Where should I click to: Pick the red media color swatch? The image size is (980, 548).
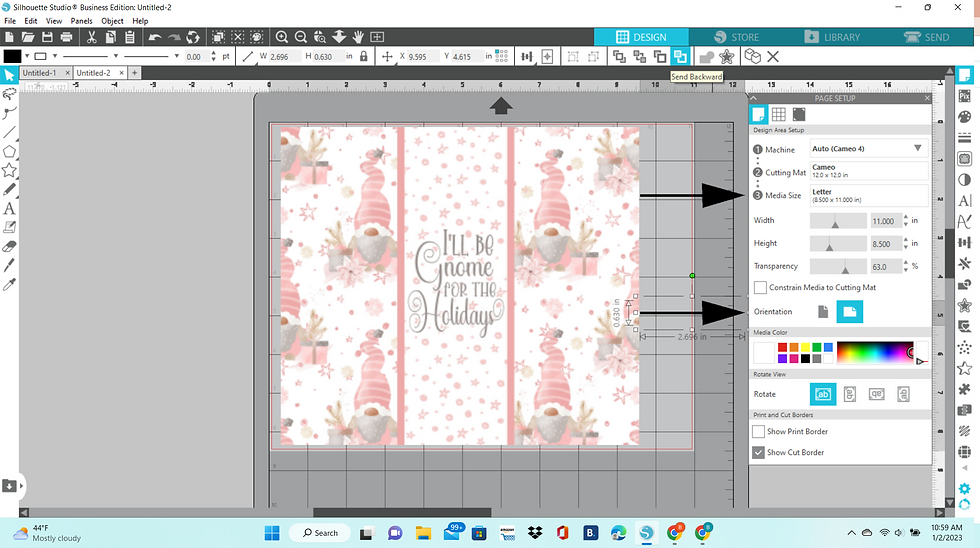(782, 347)
